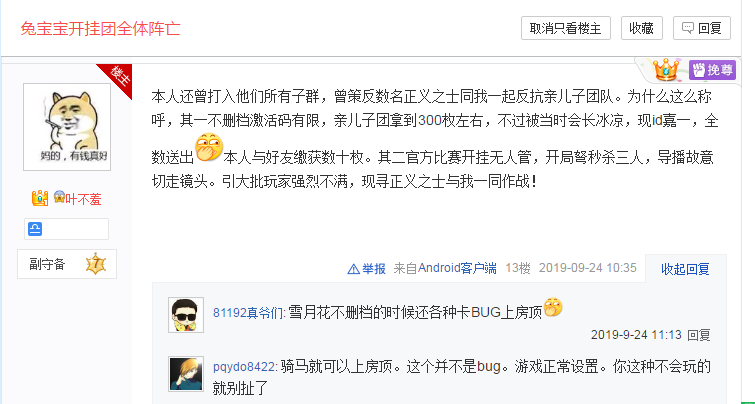Reply to the 81192真爷们 comment
Image resolution: width=755 pixels, height=404 pixels.
[x=699, y=335]
